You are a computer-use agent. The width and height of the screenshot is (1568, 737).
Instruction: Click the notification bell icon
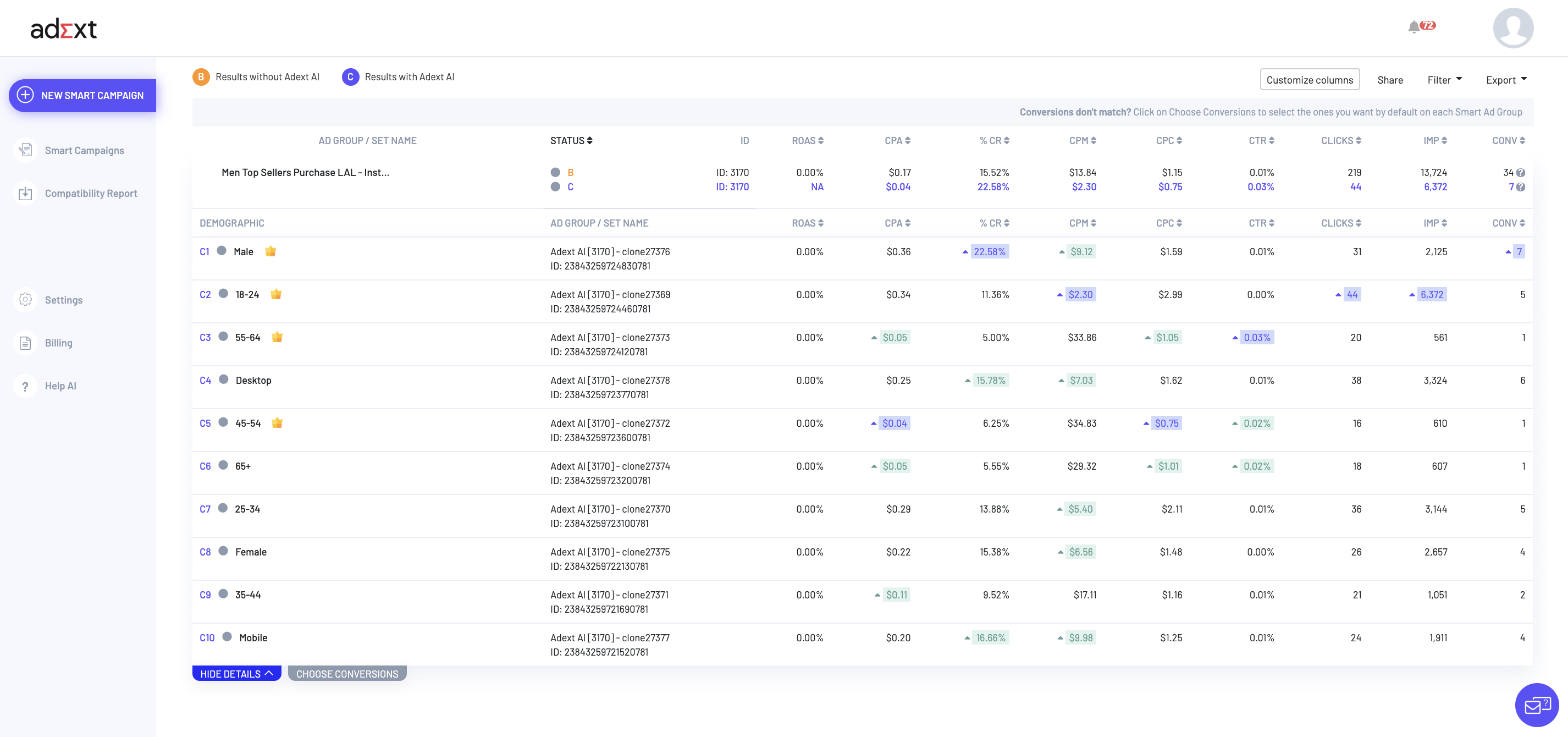pyautogui.click(x=1414, y=27)
